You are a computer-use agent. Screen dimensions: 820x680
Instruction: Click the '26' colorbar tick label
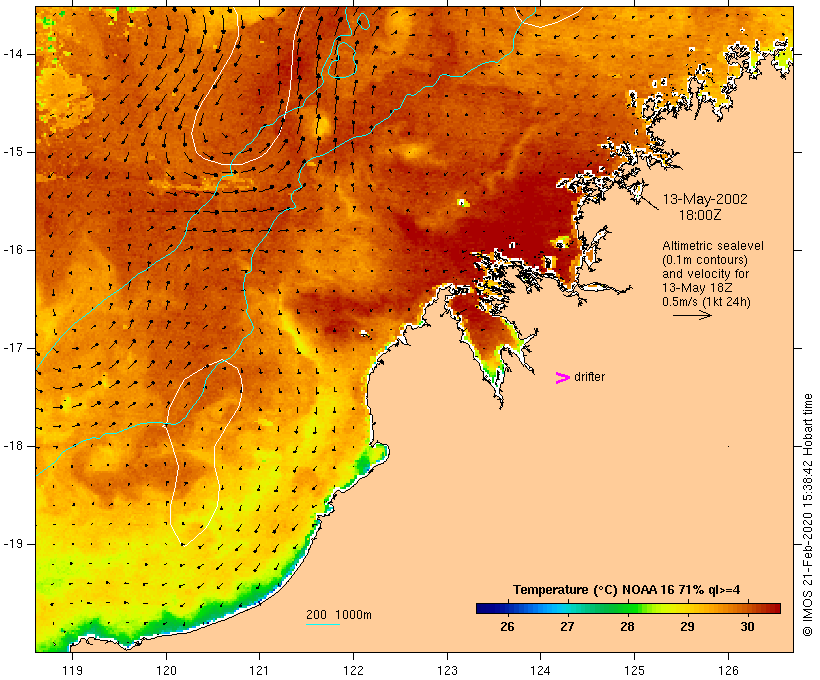(x=507, y=626)
